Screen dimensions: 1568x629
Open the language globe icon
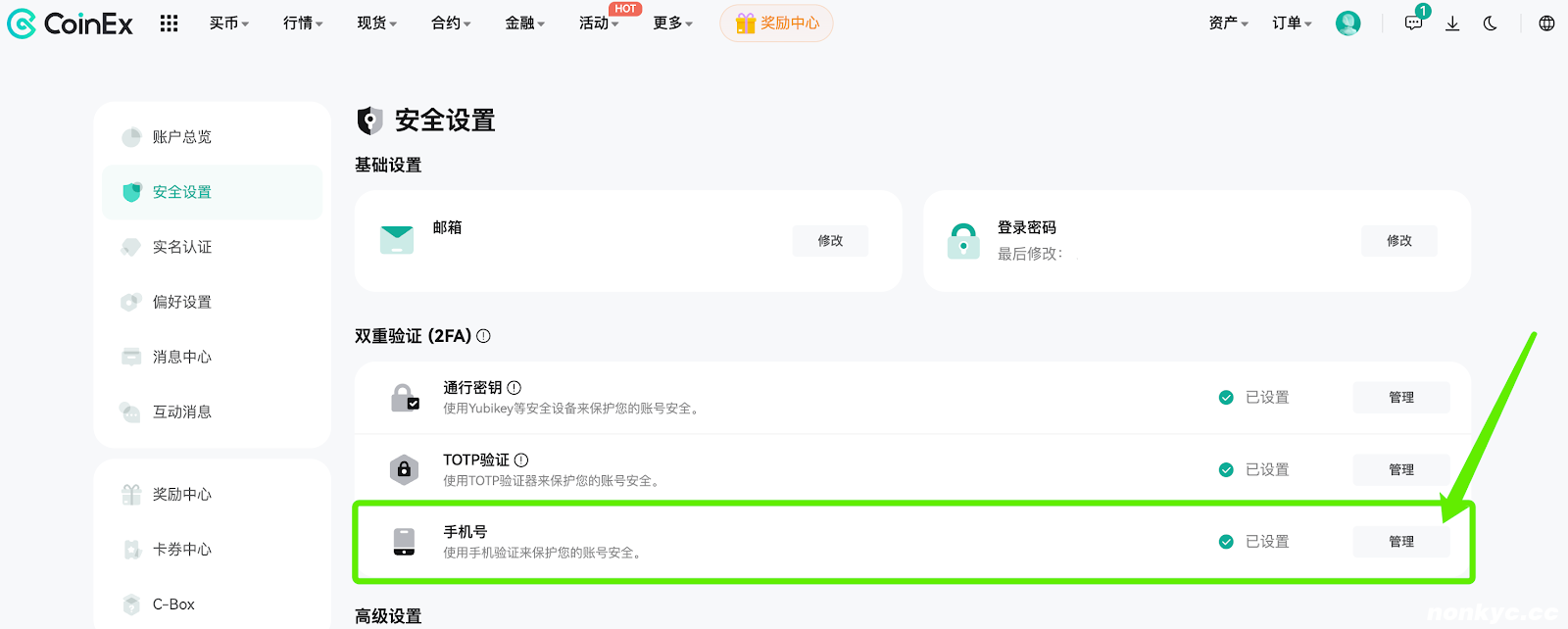tap(1546, 24)
